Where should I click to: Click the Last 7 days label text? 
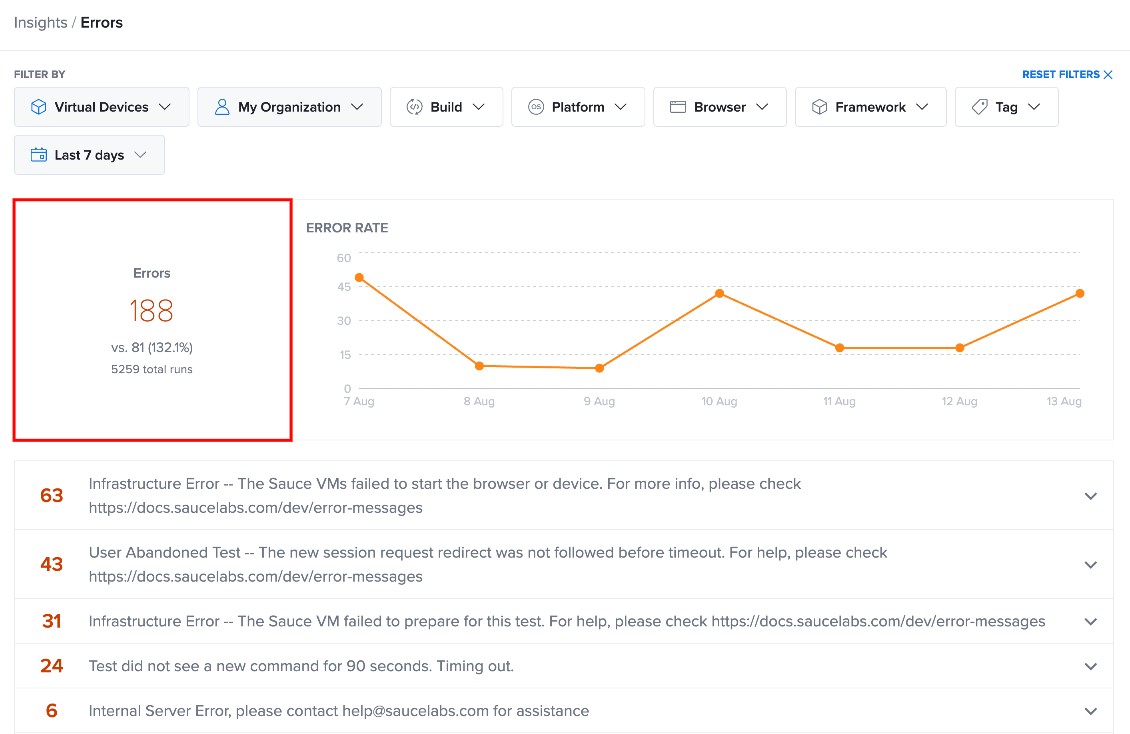[89, 155]
